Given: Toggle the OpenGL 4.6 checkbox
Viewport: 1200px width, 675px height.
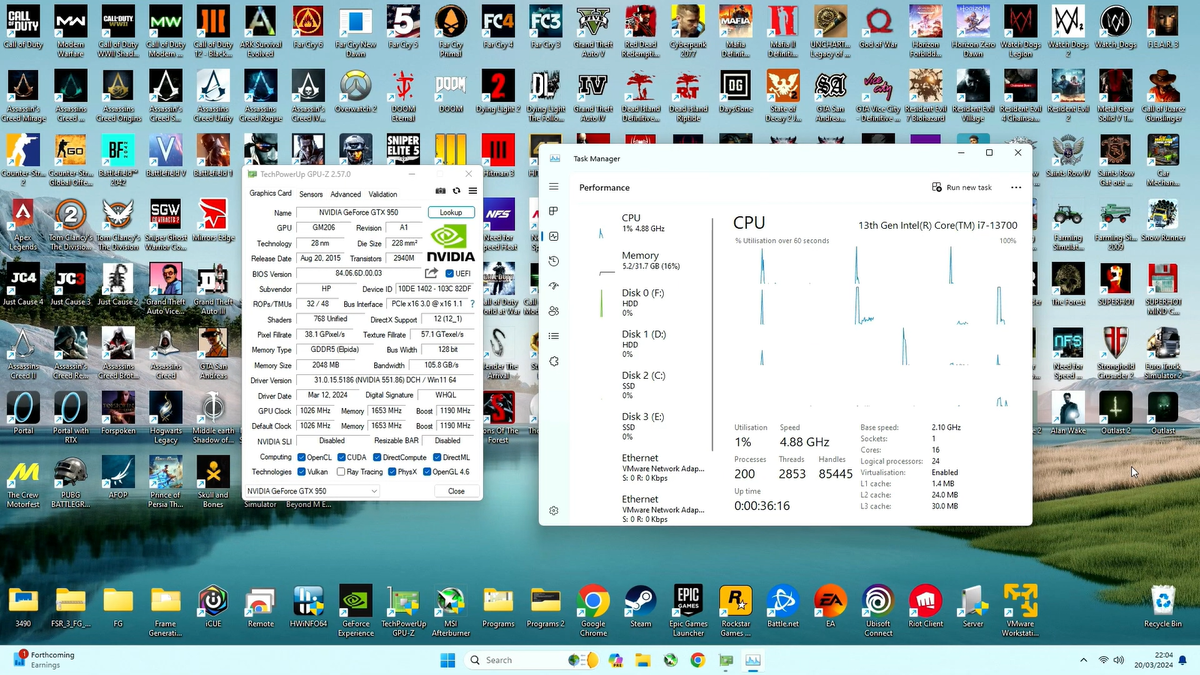Looking at the screenshot, I should point(428,471).
